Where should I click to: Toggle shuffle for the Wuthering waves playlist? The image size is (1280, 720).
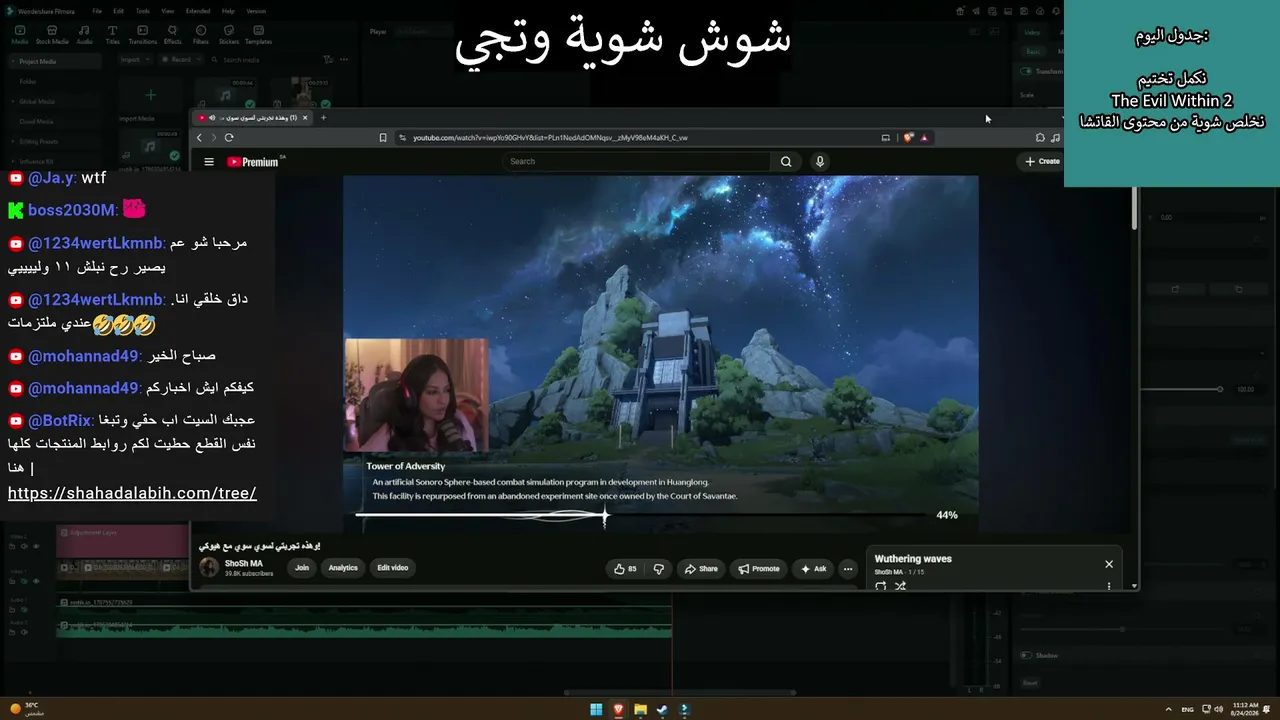(900, 586)
